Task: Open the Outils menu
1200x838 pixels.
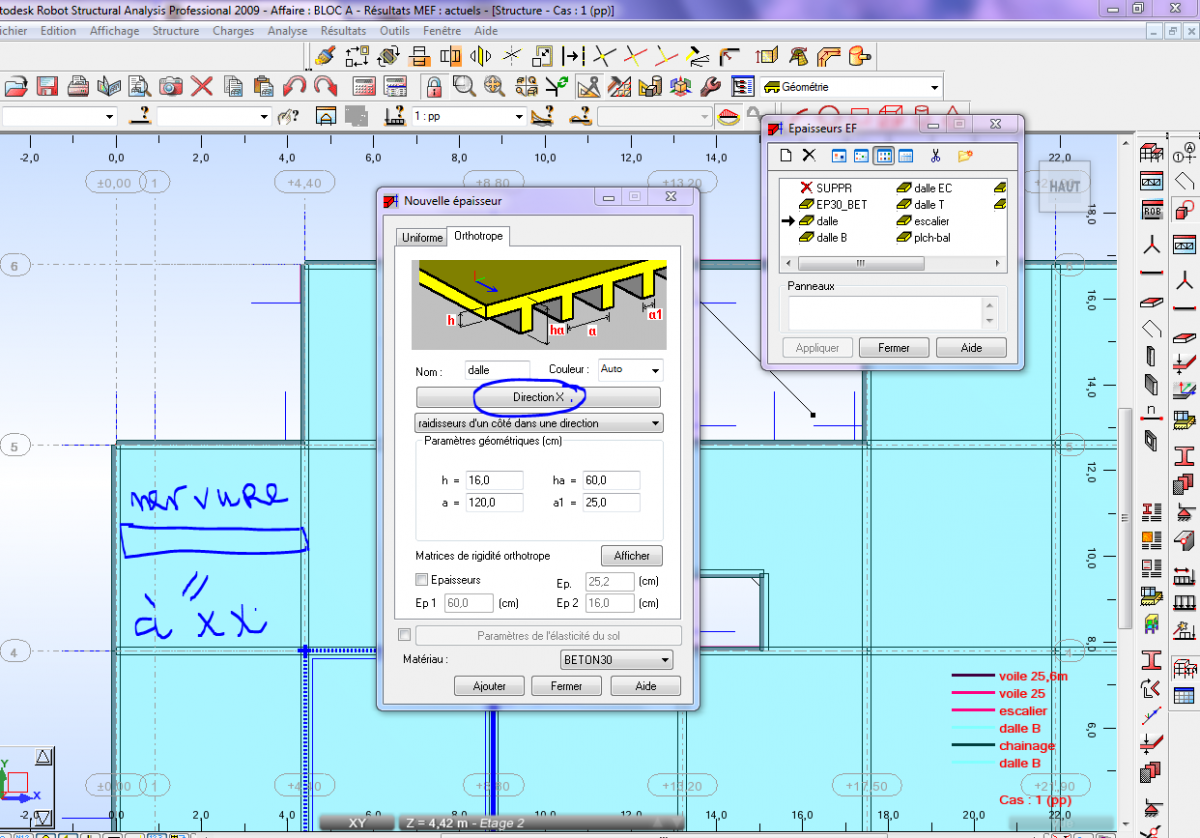Action: click(395, 31)
